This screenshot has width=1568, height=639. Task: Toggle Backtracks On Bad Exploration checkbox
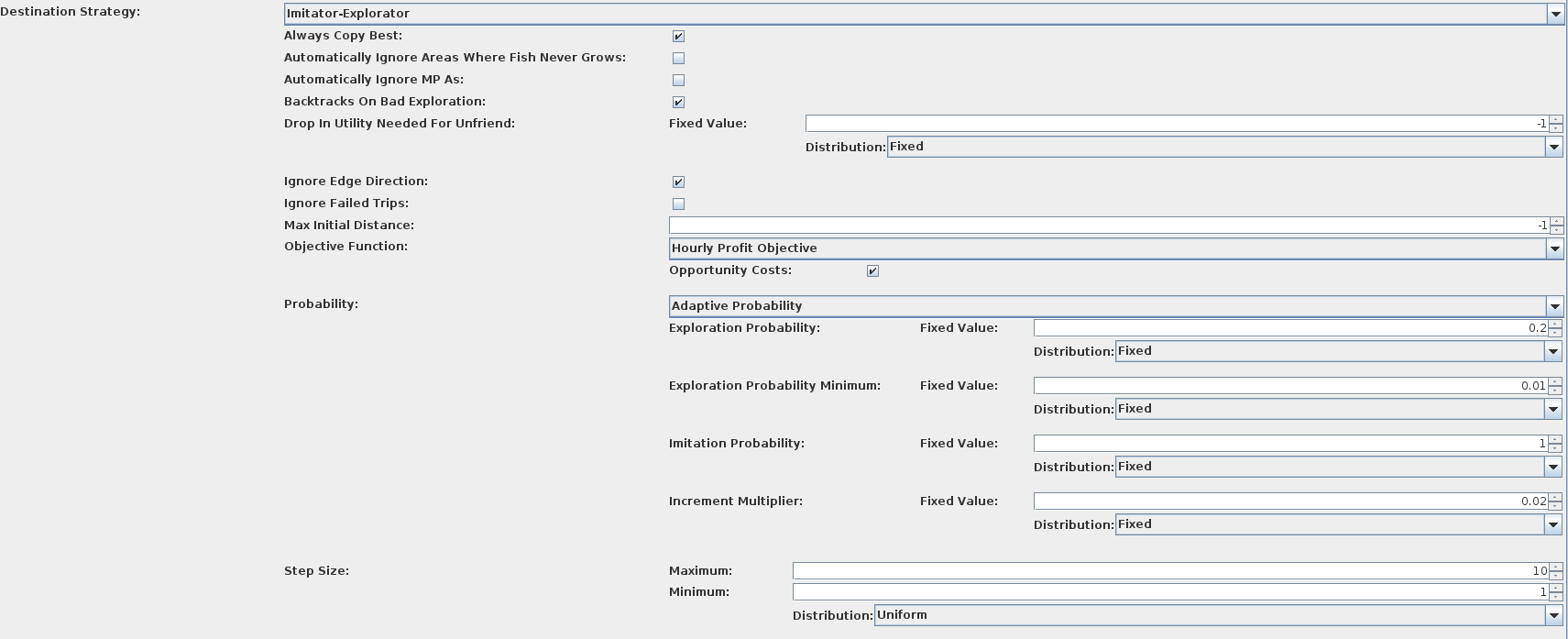click(x=678, y=103)
